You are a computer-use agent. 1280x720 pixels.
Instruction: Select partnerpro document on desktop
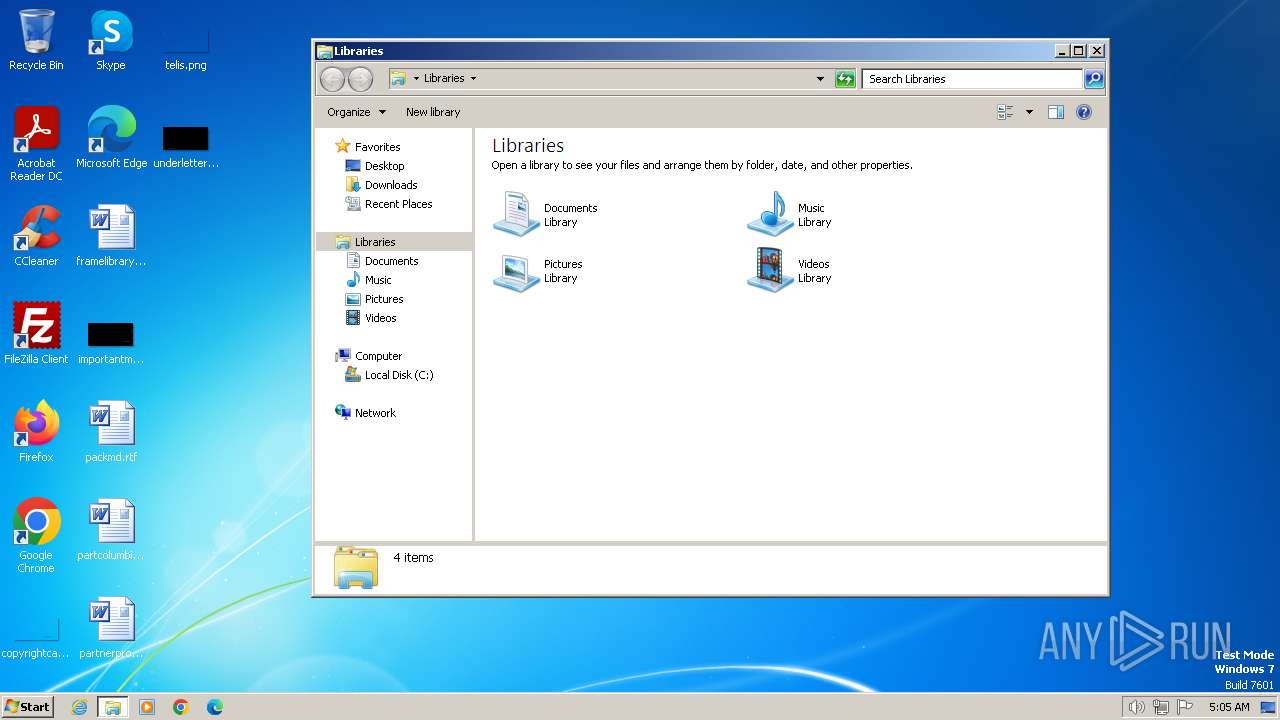(111, 628)
